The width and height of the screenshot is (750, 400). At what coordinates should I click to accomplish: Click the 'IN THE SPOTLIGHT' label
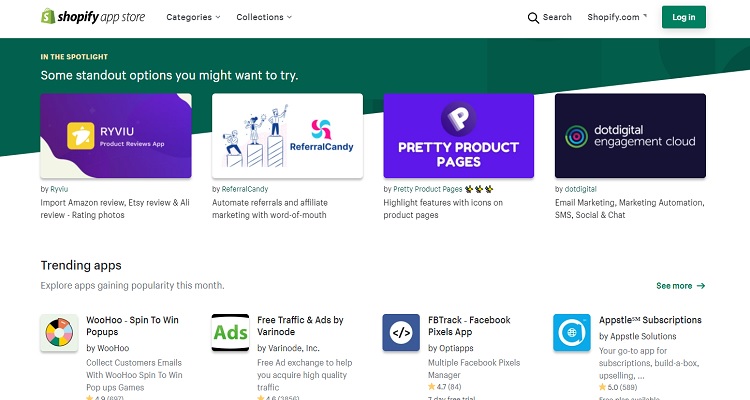74,56
